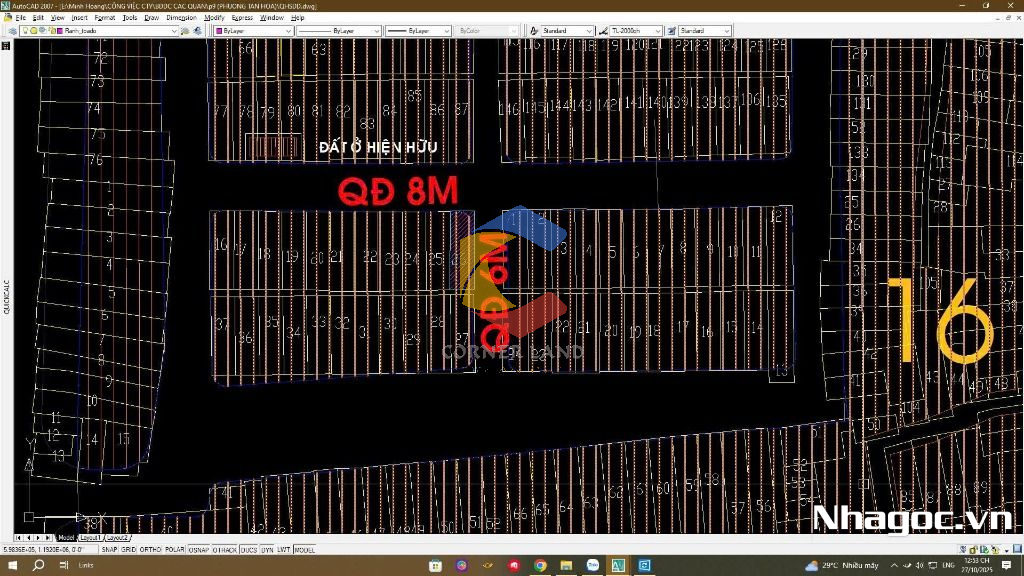
Task: Open the Layer Properties Manager icon
Action: tap(12, 31)
